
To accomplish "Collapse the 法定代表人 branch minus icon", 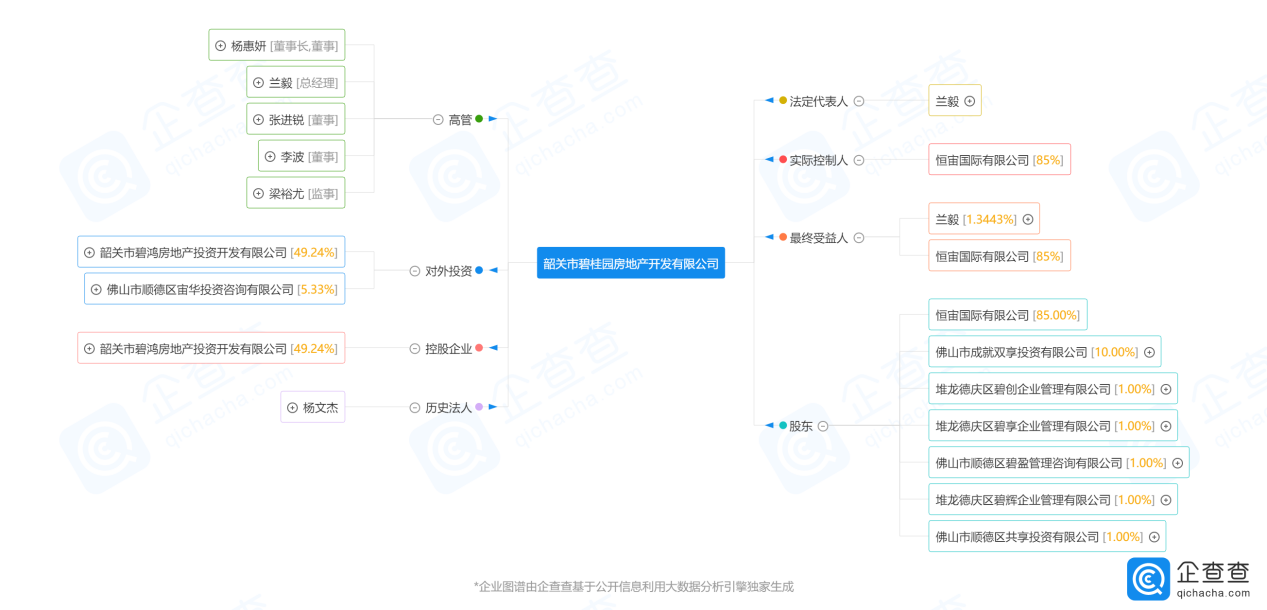I will (859, 102).
